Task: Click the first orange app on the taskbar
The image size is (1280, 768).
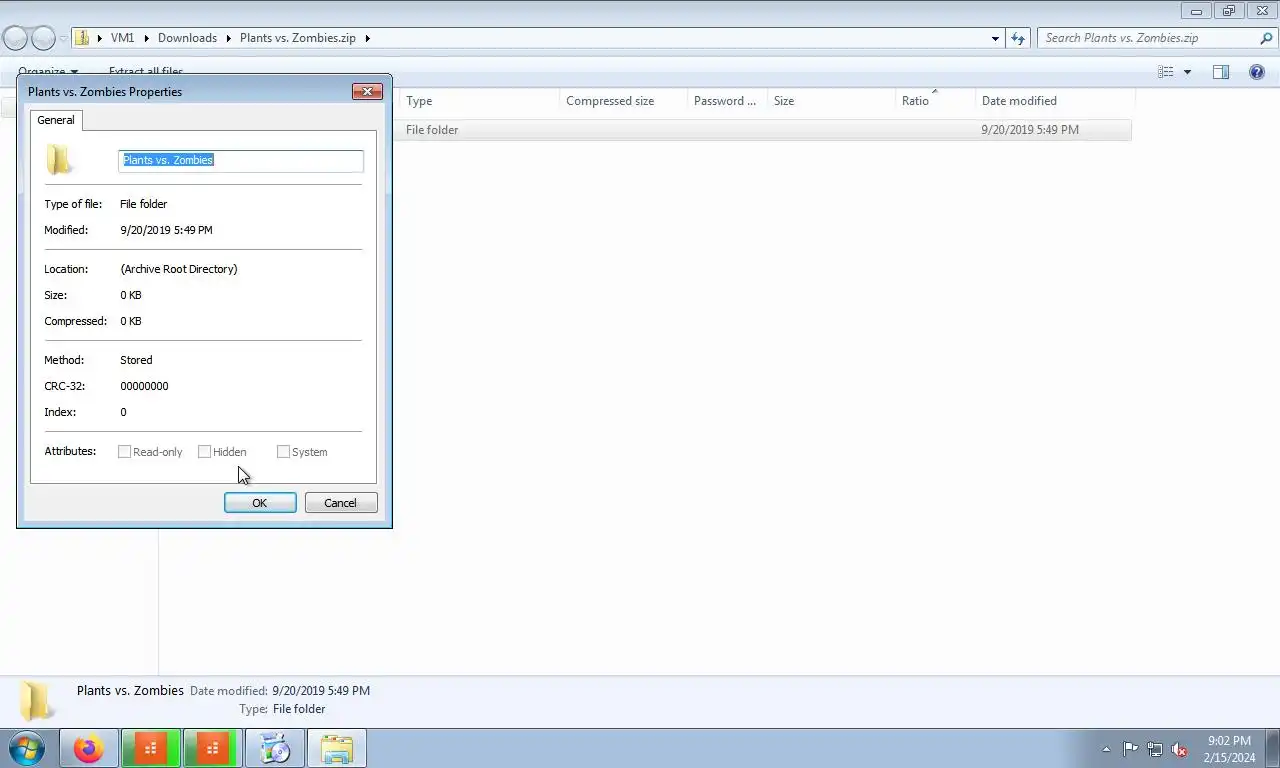Action: [151, 748]
